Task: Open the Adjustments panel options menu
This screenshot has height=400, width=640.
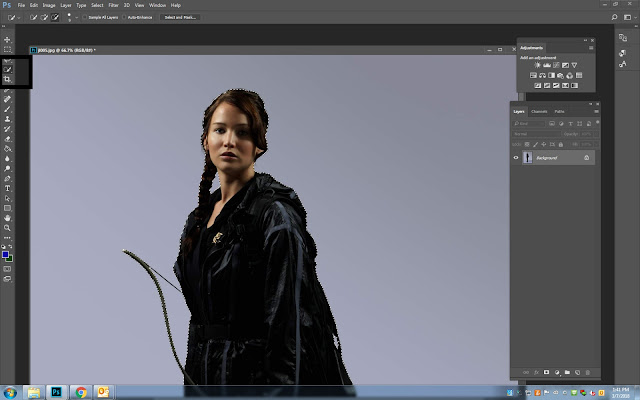Action: coord(591,48)
